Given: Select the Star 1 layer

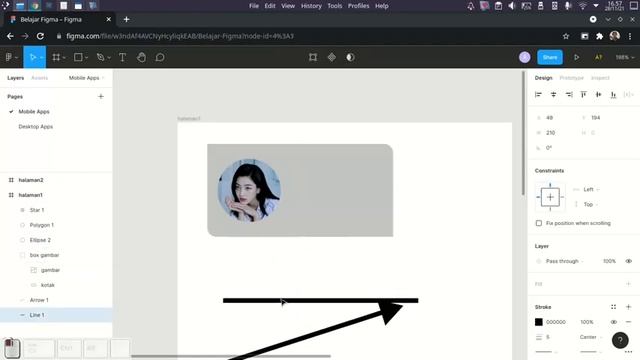Looking at the screenshot, I should pyautogui.click(x=37, y=210).
